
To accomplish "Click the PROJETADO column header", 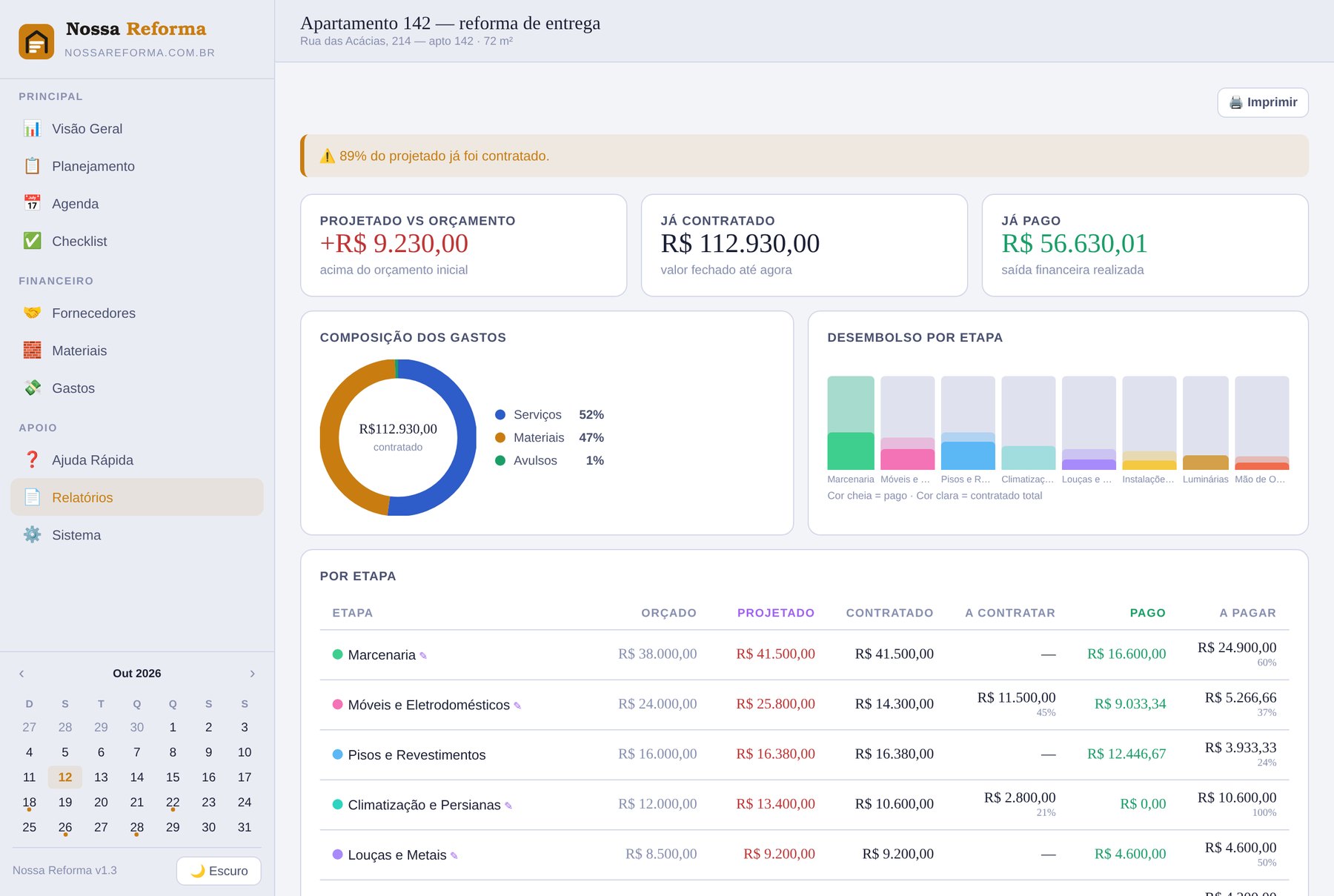I will pyautogui.click(x=776, y=613).
